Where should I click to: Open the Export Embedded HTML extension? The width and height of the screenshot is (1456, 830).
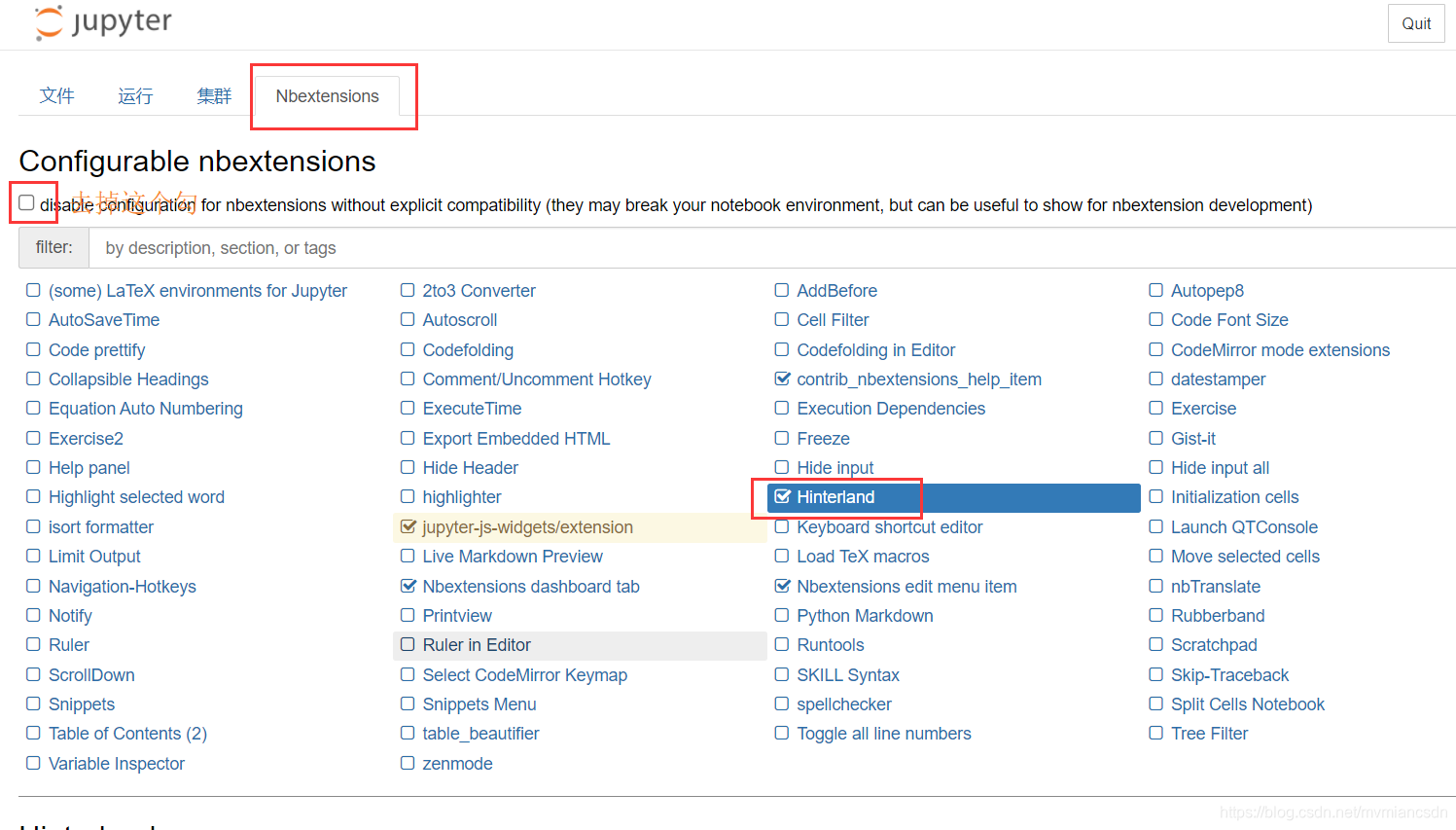coord(516,439)
